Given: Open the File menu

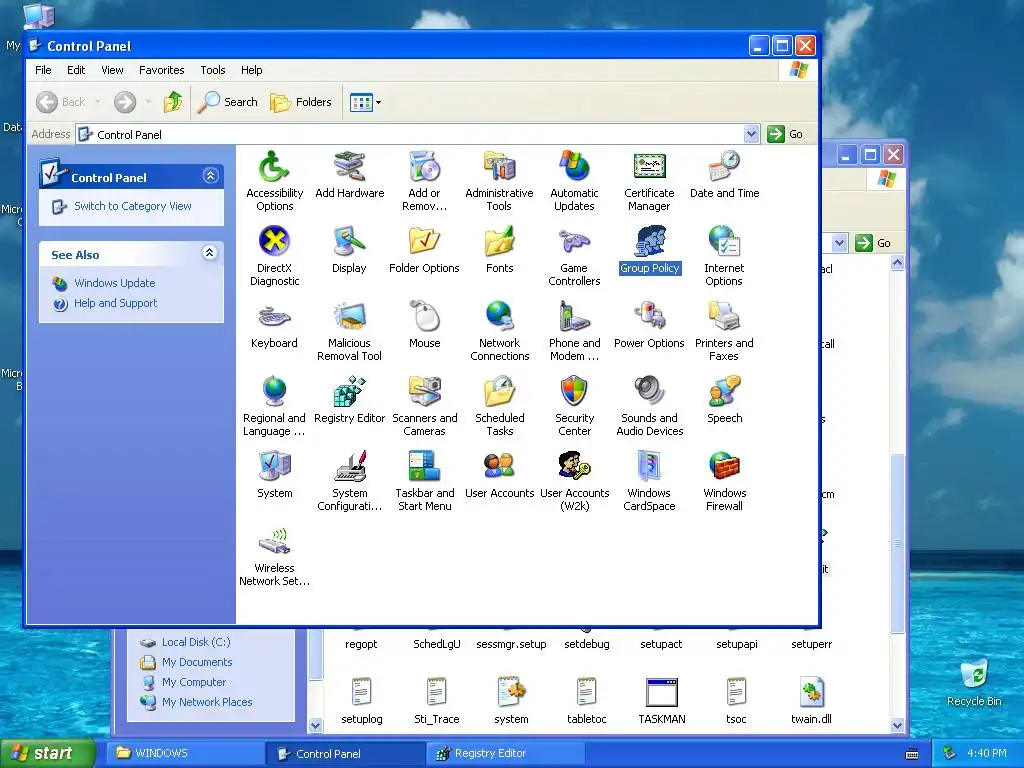Looking at the screenshot, I should 43,70.
